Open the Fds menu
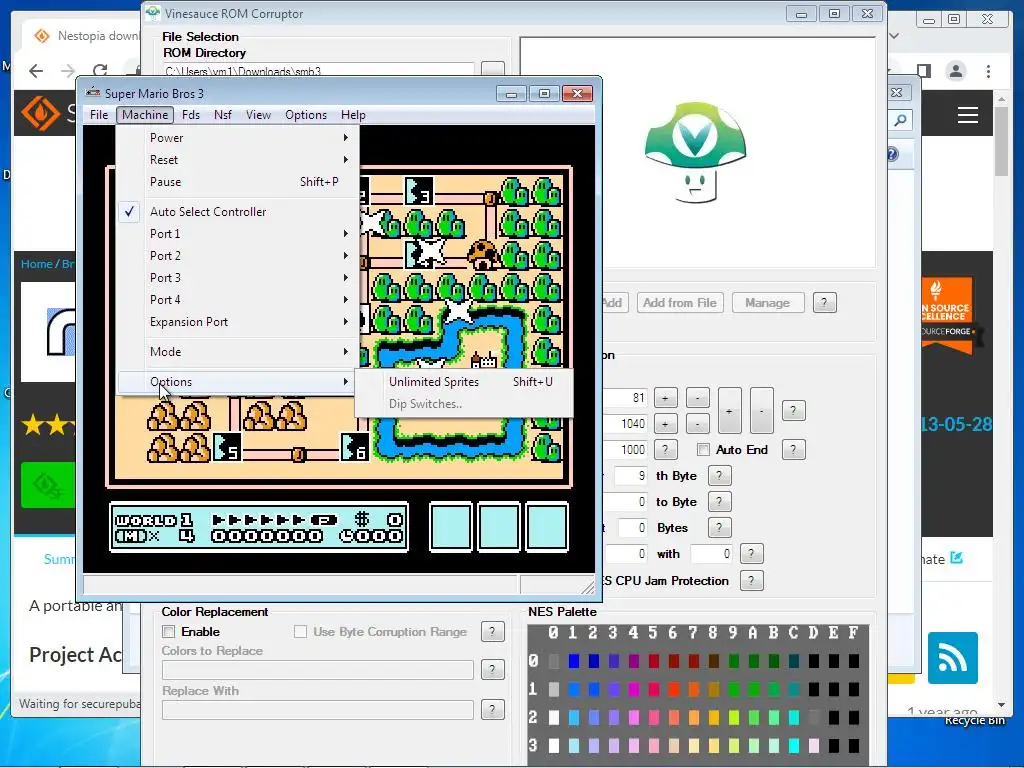The height and width of the screenshot is (768, 1024). tap(191, 115)
